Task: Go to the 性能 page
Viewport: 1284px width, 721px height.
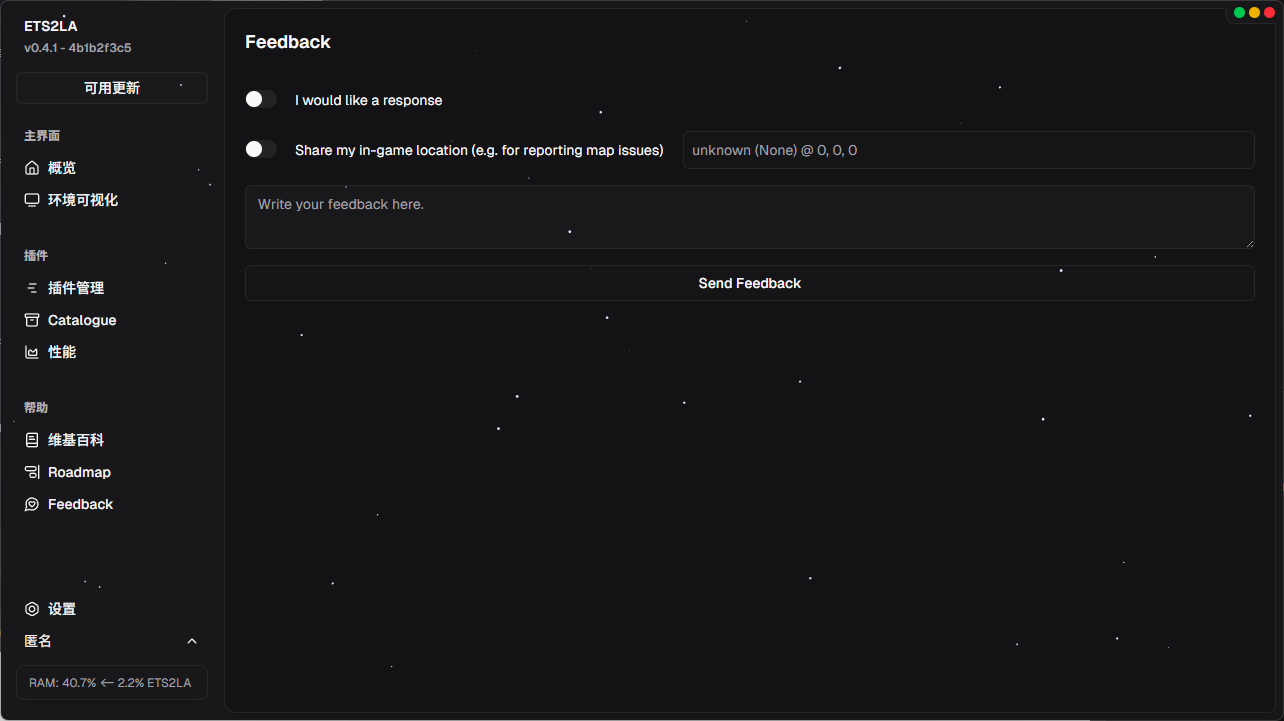Action: pyautogui.click(x=62, y=352)
